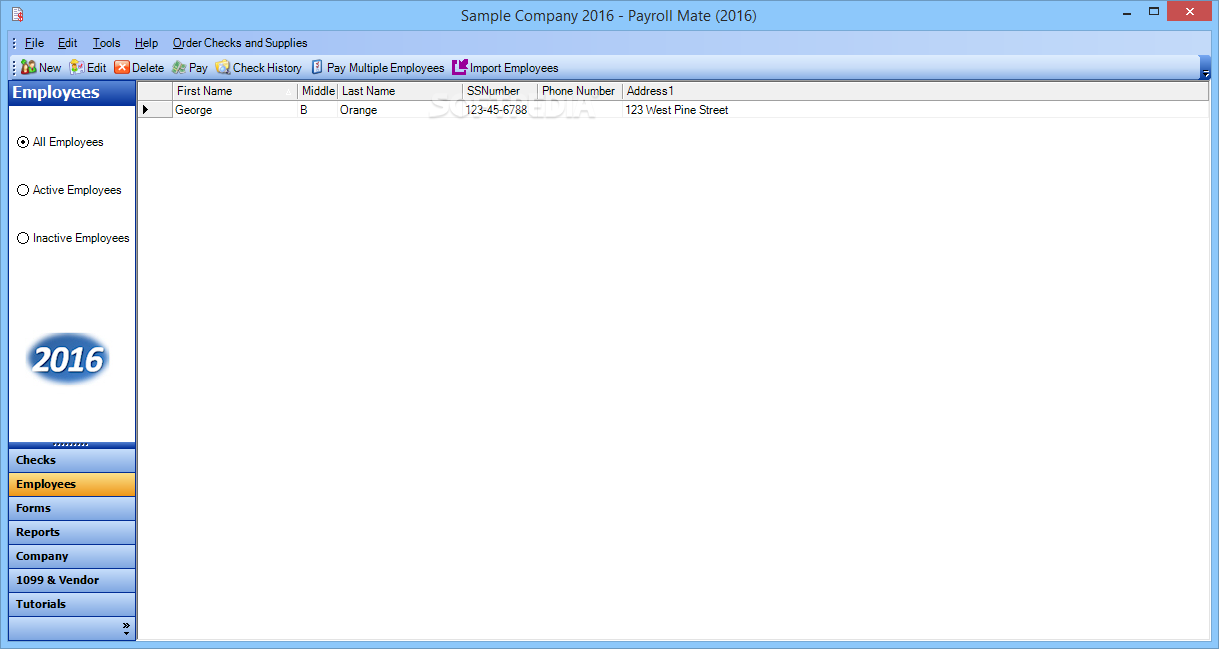Expand navigation pane options chevron
Image resolution: width=1219 pixels, height=649 pixels.
126,628
